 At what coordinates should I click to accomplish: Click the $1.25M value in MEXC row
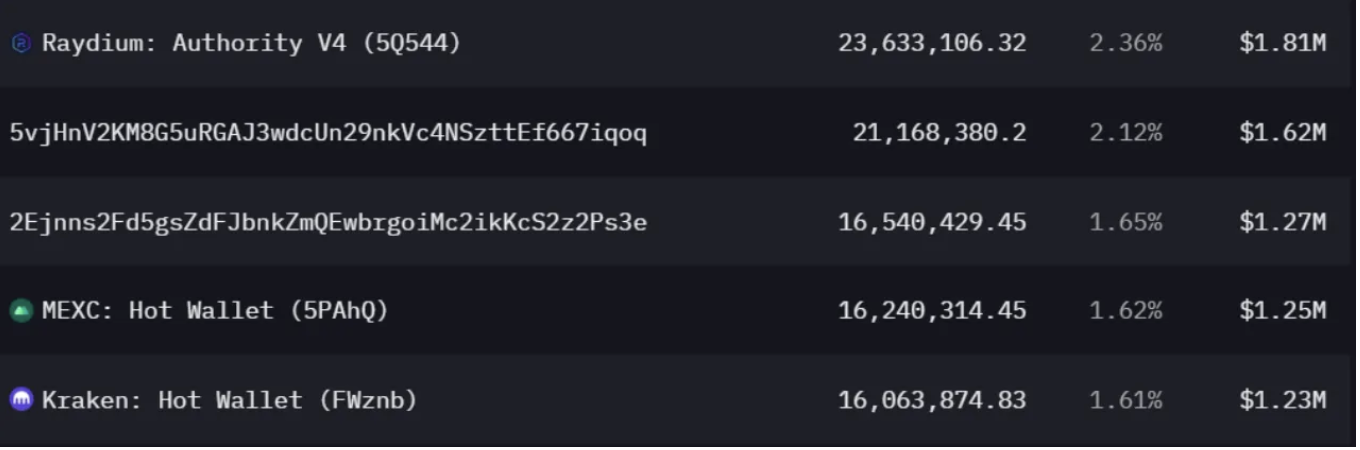click(x=1283, y=311)
